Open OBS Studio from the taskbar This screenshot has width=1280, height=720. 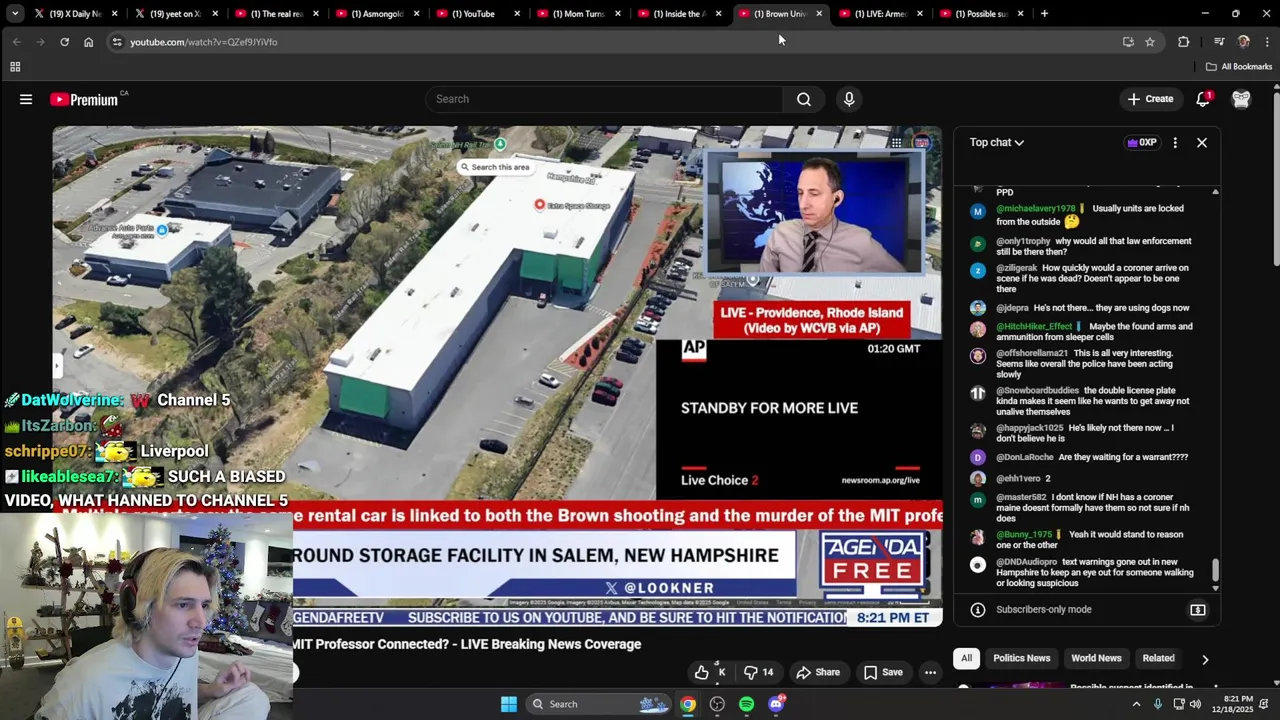pyautogui.click(x=717, y=704)
